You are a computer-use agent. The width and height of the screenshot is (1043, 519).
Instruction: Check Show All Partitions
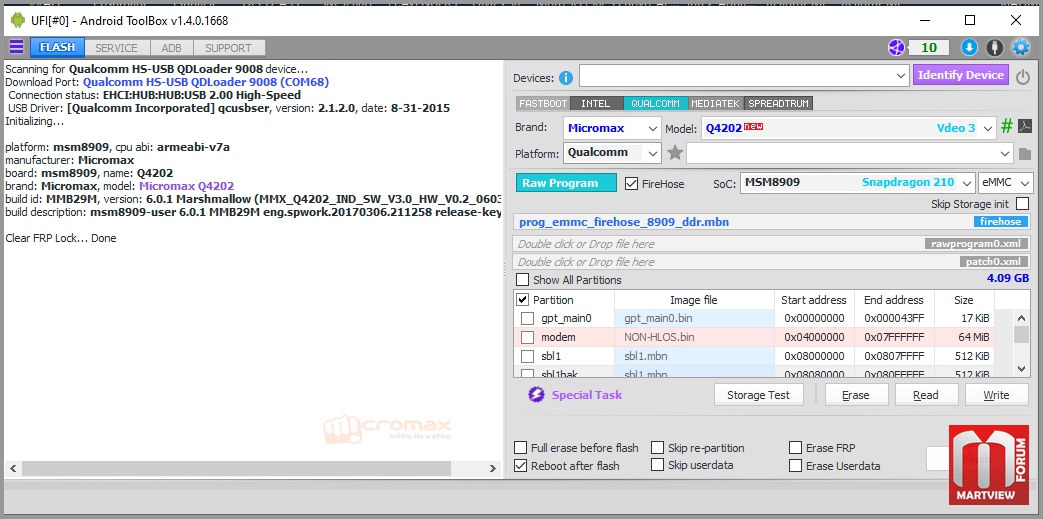[523, 280]
